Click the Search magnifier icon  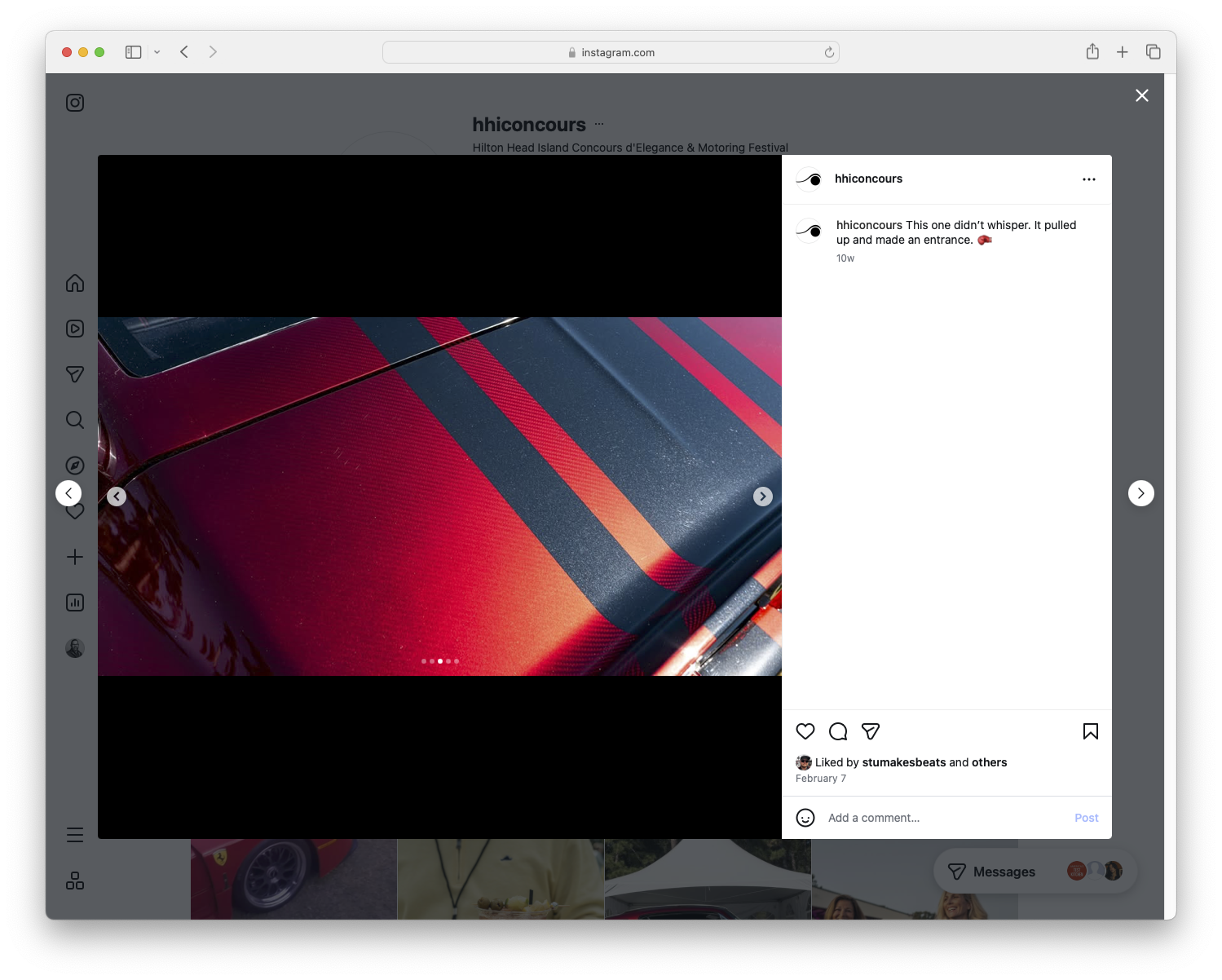pyautogui.click(x=74, y=420)
